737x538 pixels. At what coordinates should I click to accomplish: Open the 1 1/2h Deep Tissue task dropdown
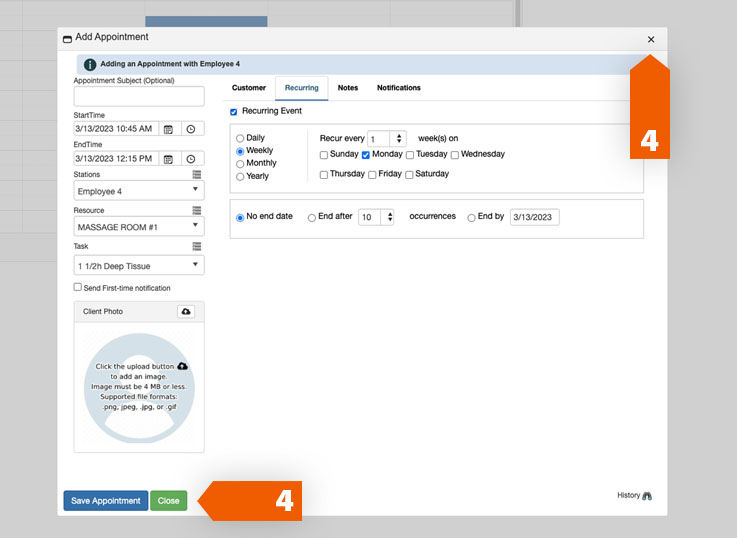(139, 265)
